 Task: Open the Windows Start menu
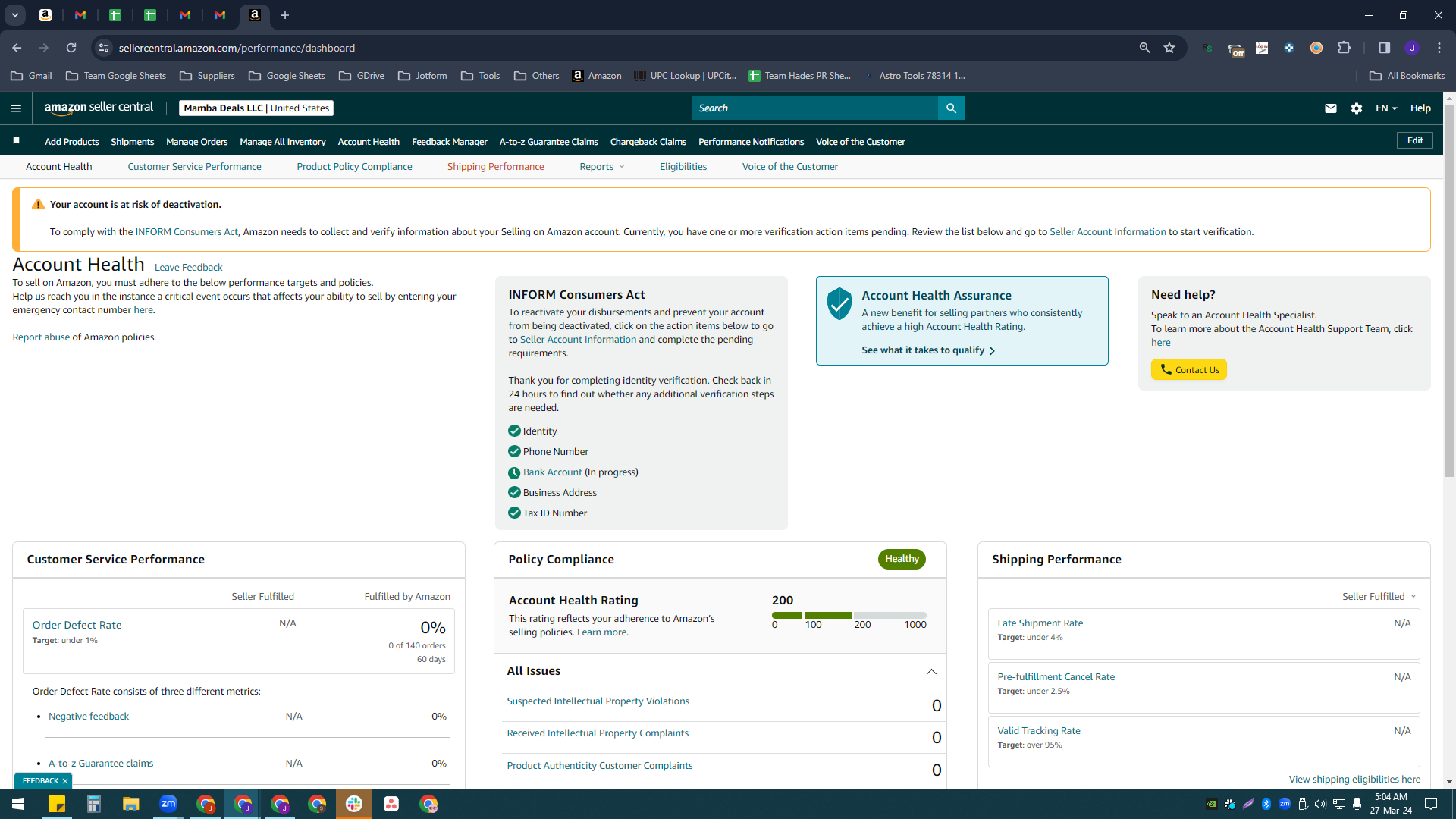[18, 804]
